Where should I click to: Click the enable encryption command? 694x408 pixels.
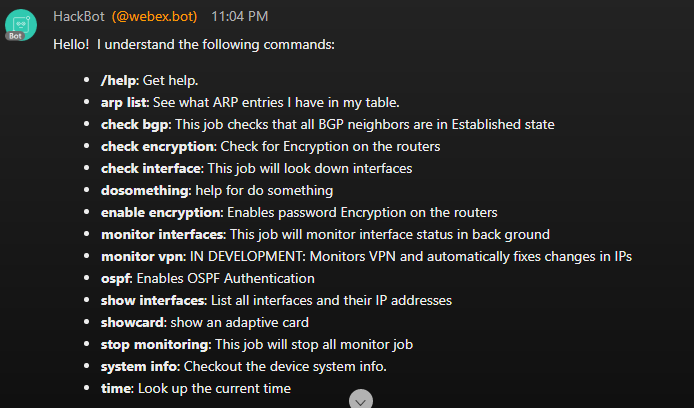(160, 212)
